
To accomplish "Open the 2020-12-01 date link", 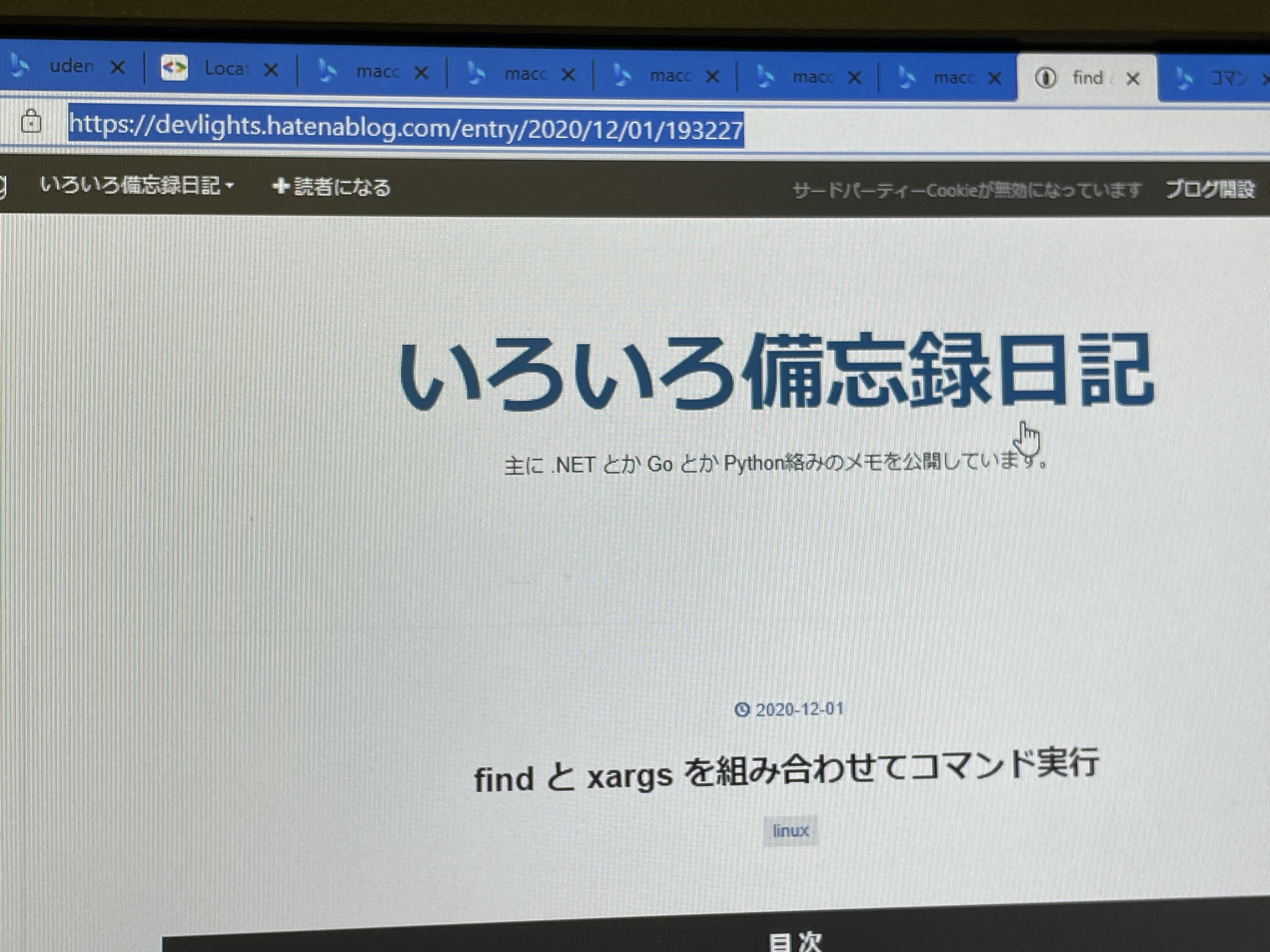I will tap(799, 710).
